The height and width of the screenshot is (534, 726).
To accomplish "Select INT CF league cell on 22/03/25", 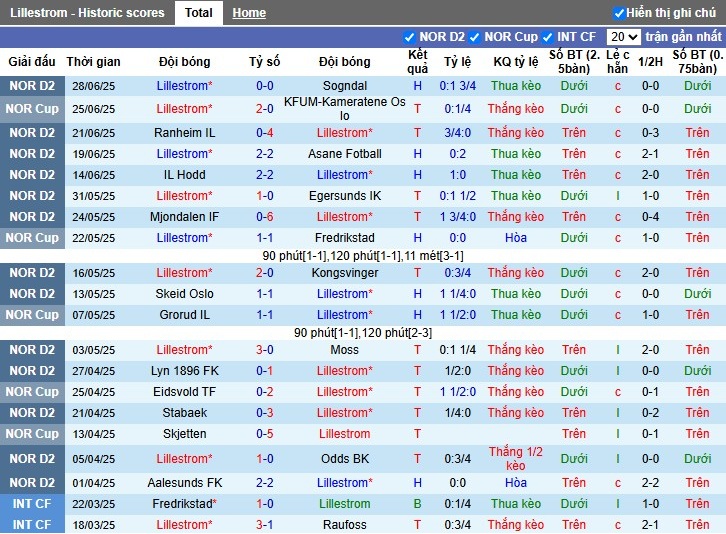I will (32, 504).
